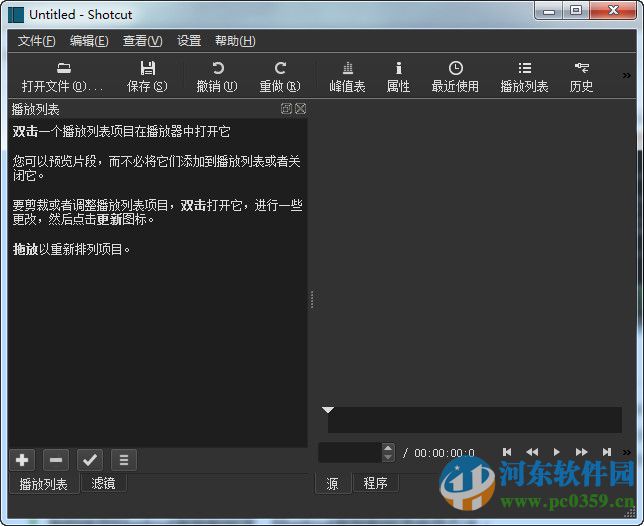The width and height of the screenshot is (644, 526).
Task: Close the 播放列表 panel
Action: click(301, 109)
